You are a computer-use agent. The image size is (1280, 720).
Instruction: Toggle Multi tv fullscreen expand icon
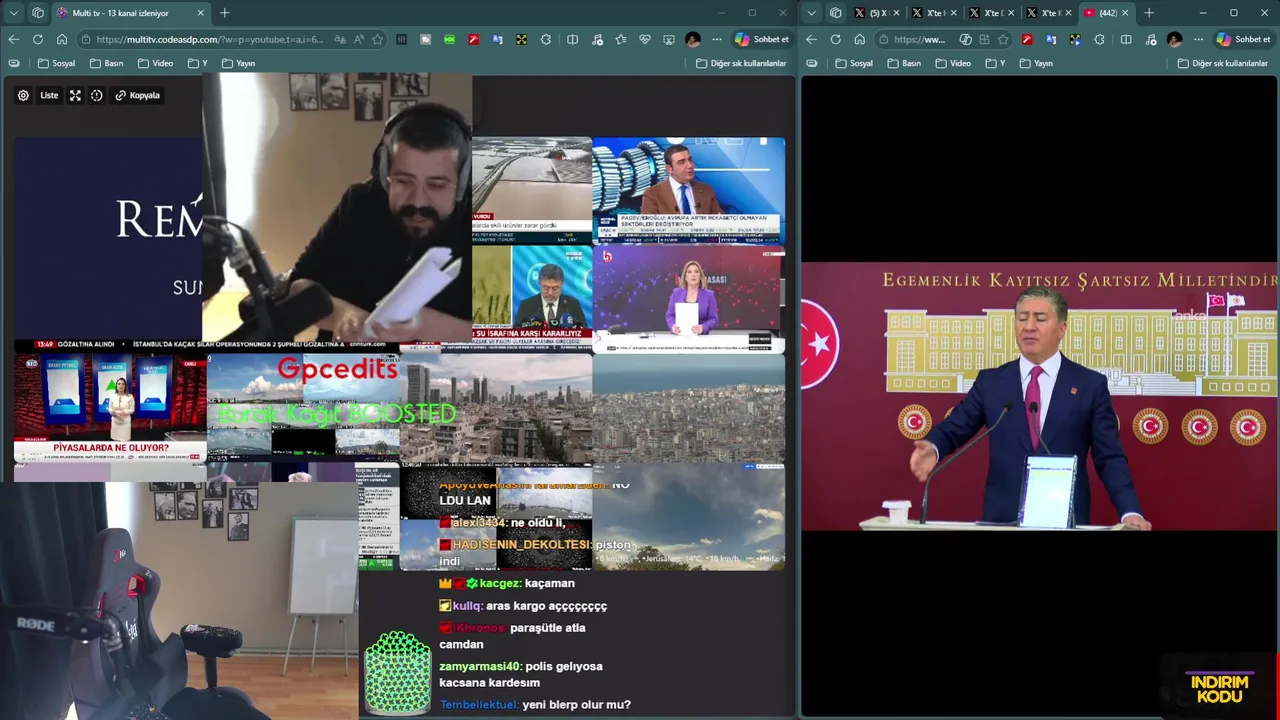75,95
